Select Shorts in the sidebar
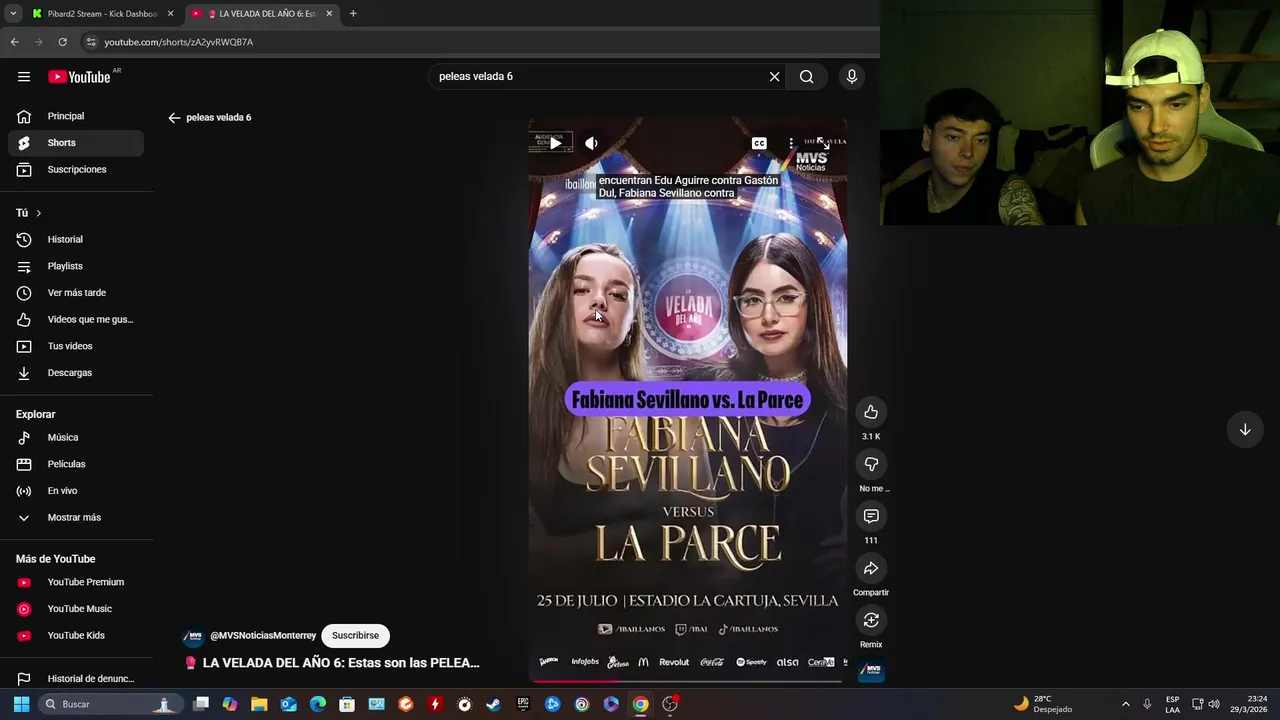Viewport: 1280px width, 720px height. click(x=76, y=143)
